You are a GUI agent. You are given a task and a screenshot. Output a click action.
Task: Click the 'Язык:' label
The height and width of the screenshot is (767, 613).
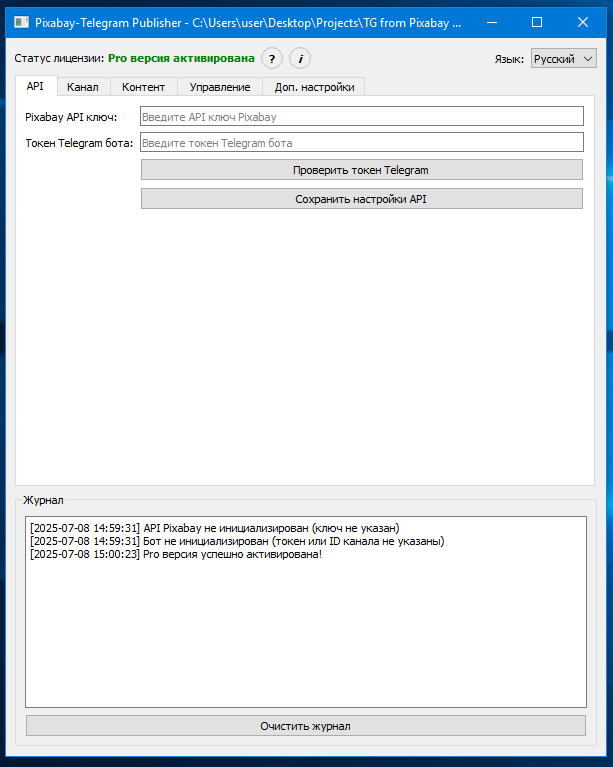(x=509, y=59)
